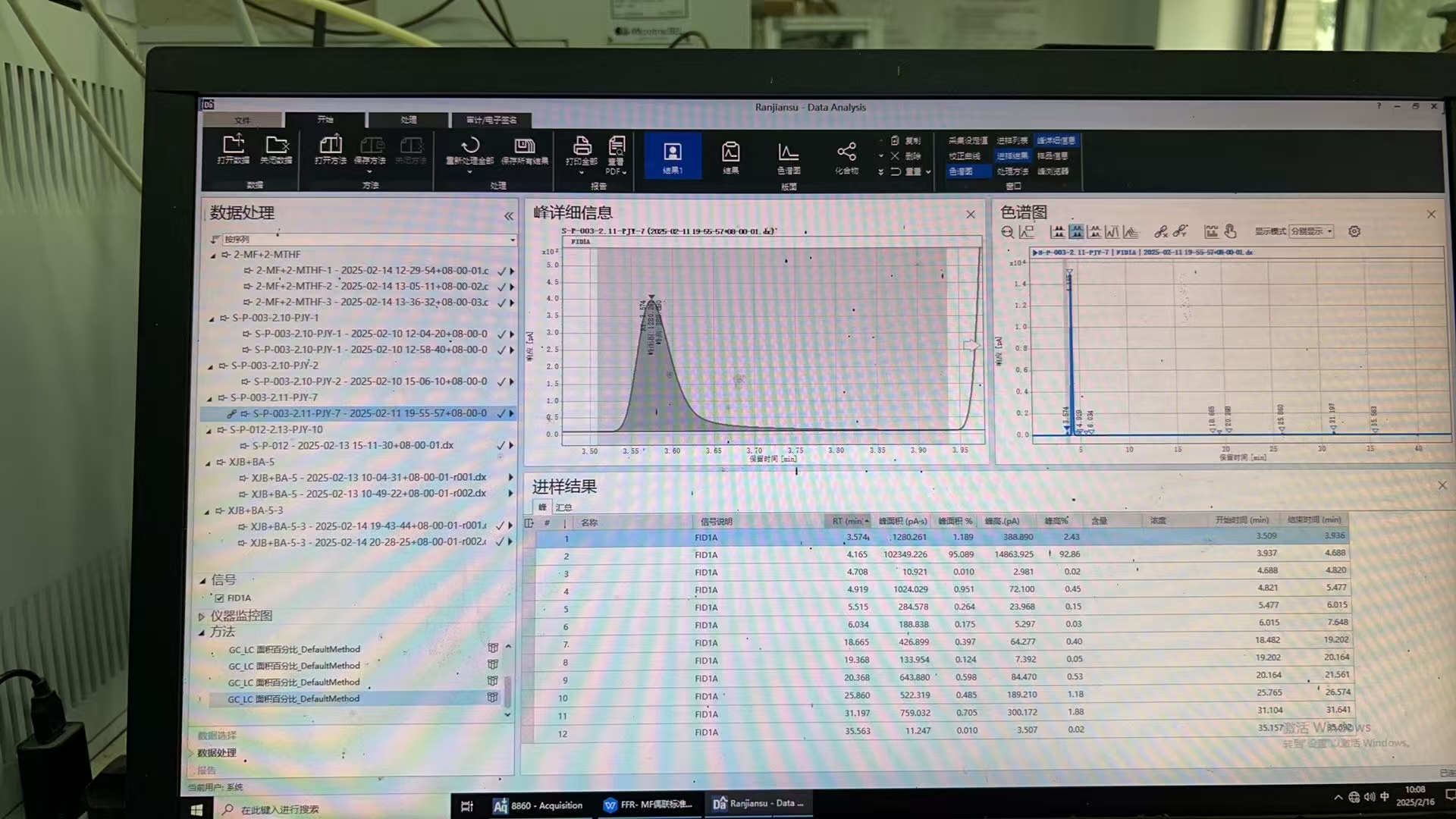The width and height of the screenshot is (1456, 819).
Task: Collapse the 2-MF+2-MTHF tree group
Action: 213,256
